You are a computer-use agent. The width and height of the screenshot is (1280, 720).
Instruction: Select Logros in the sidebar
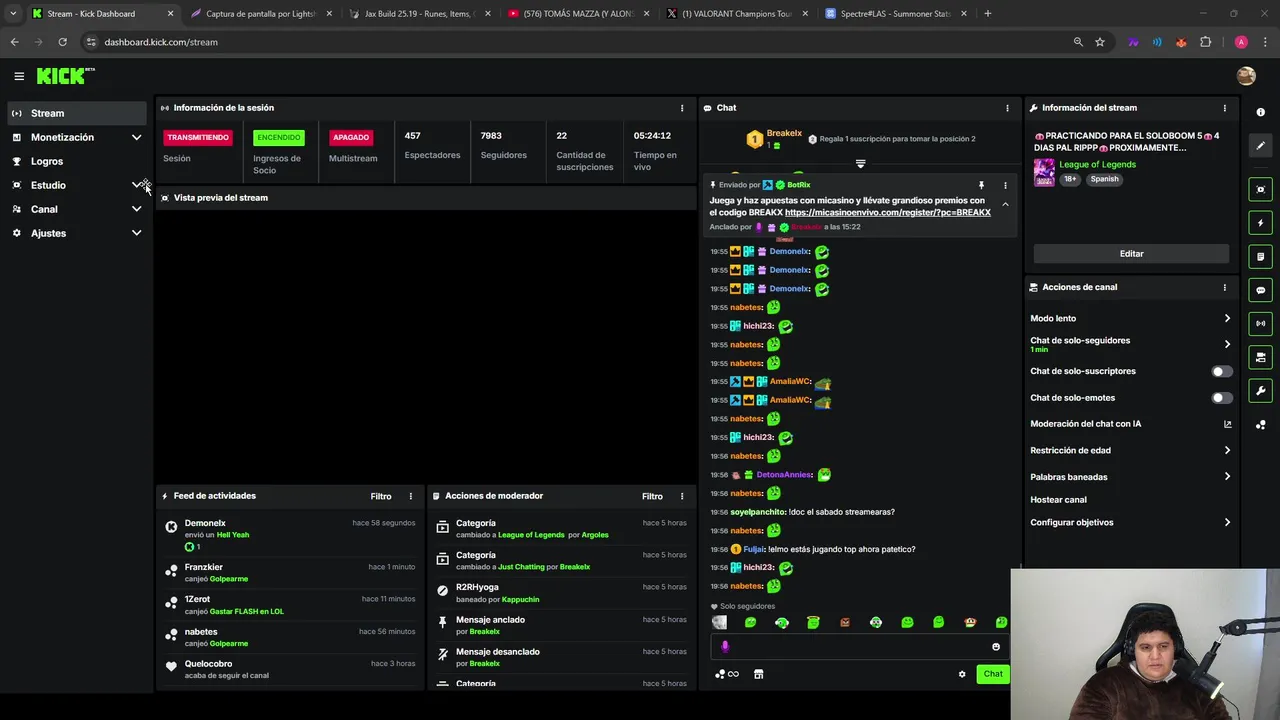[x=77, y=161]
